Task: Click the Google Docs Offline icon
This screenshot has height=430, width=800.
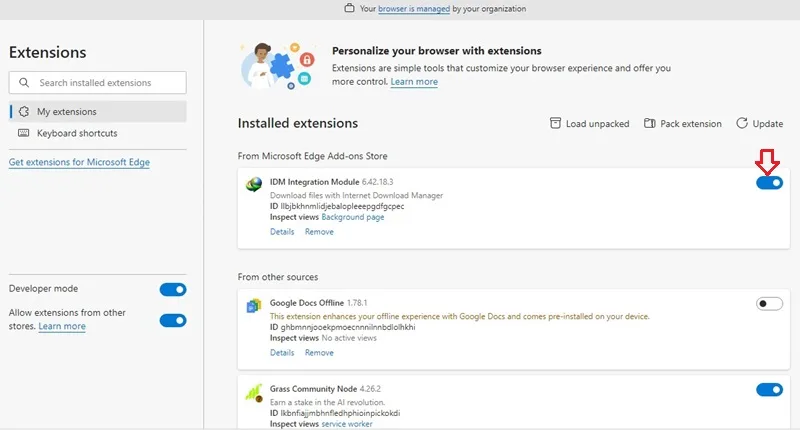Action: pos(254,305)
